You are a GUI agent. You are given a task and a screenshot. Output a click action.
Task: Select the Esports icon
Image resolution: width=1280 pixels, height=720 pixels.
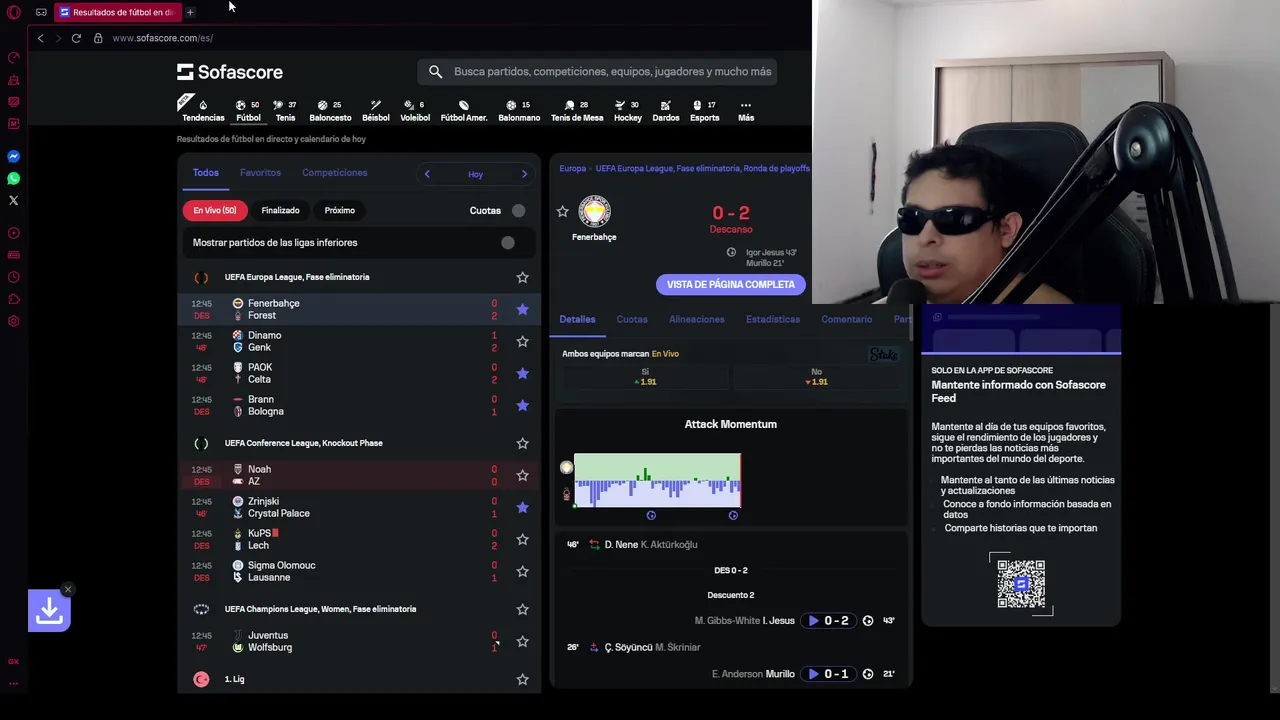[705, 110]
